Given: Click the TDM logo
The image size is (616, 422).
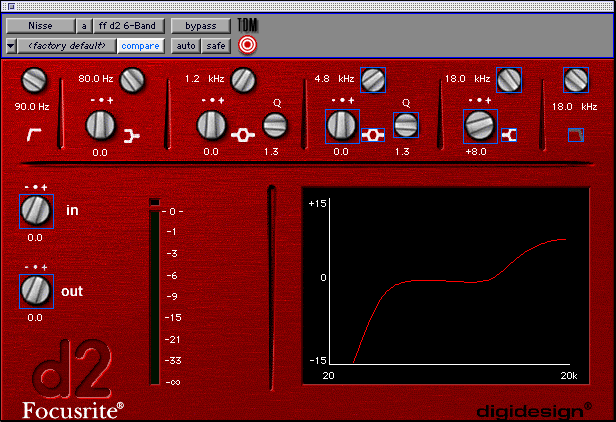Looking at the screenshot, I should coord(248,26).
